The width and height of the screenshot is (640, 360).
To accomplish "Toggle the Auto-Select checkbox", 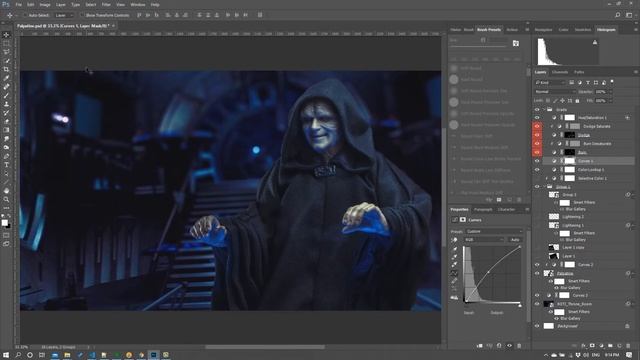I will click(x=25, y=15).
